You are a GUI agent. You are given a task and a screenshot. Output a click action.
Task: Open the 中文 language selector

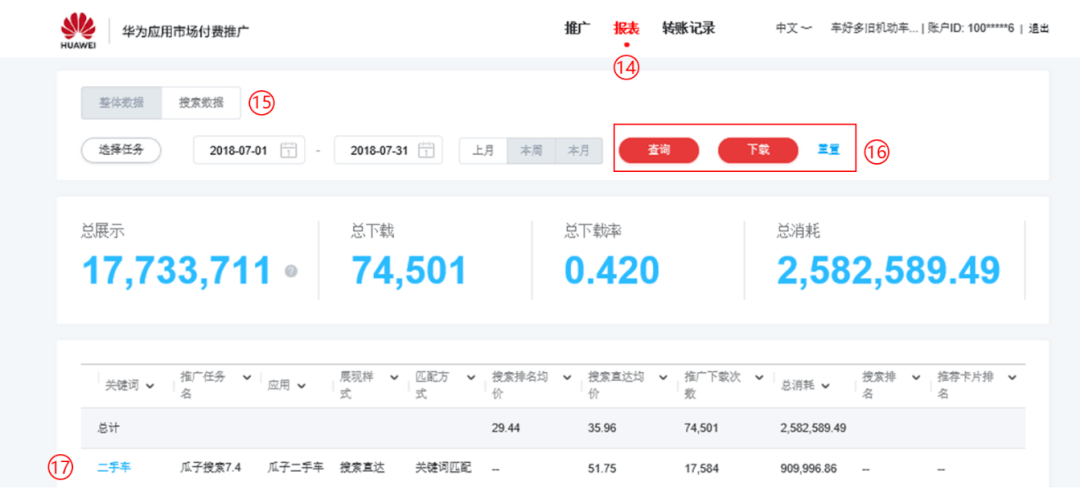tap(793, 29)
